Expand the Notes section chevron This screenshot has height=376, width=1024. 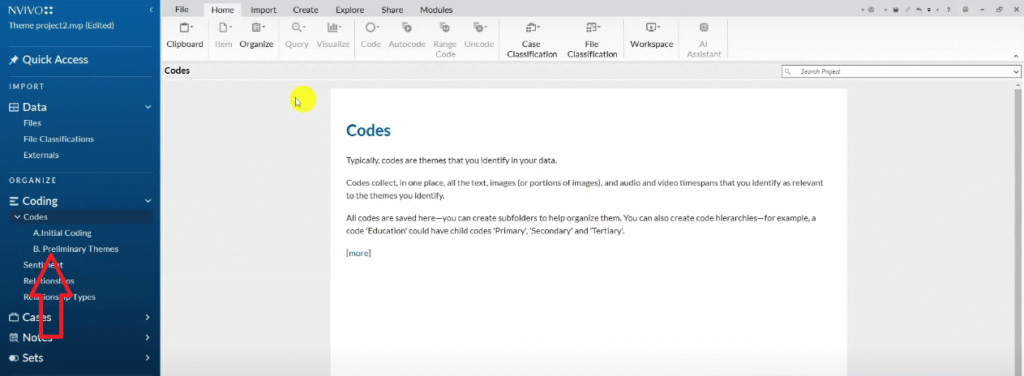148,337
